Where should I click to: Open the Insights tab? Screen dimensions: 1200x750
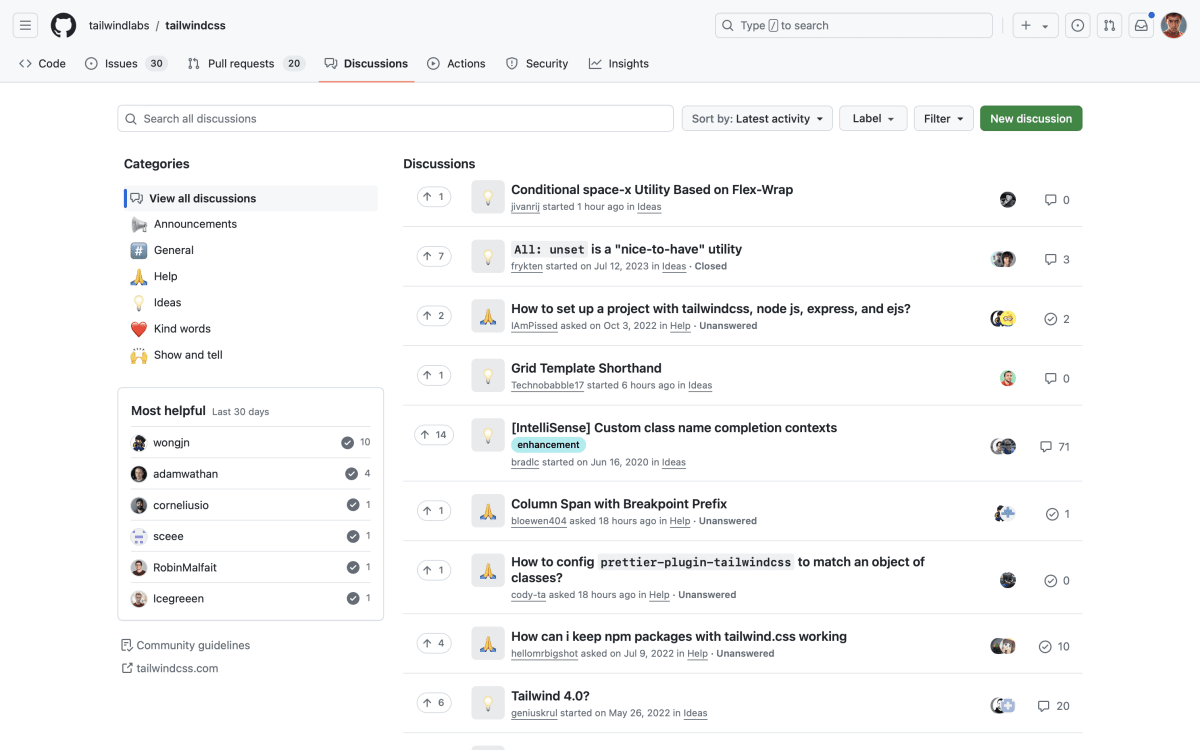[x=619, y=63]
